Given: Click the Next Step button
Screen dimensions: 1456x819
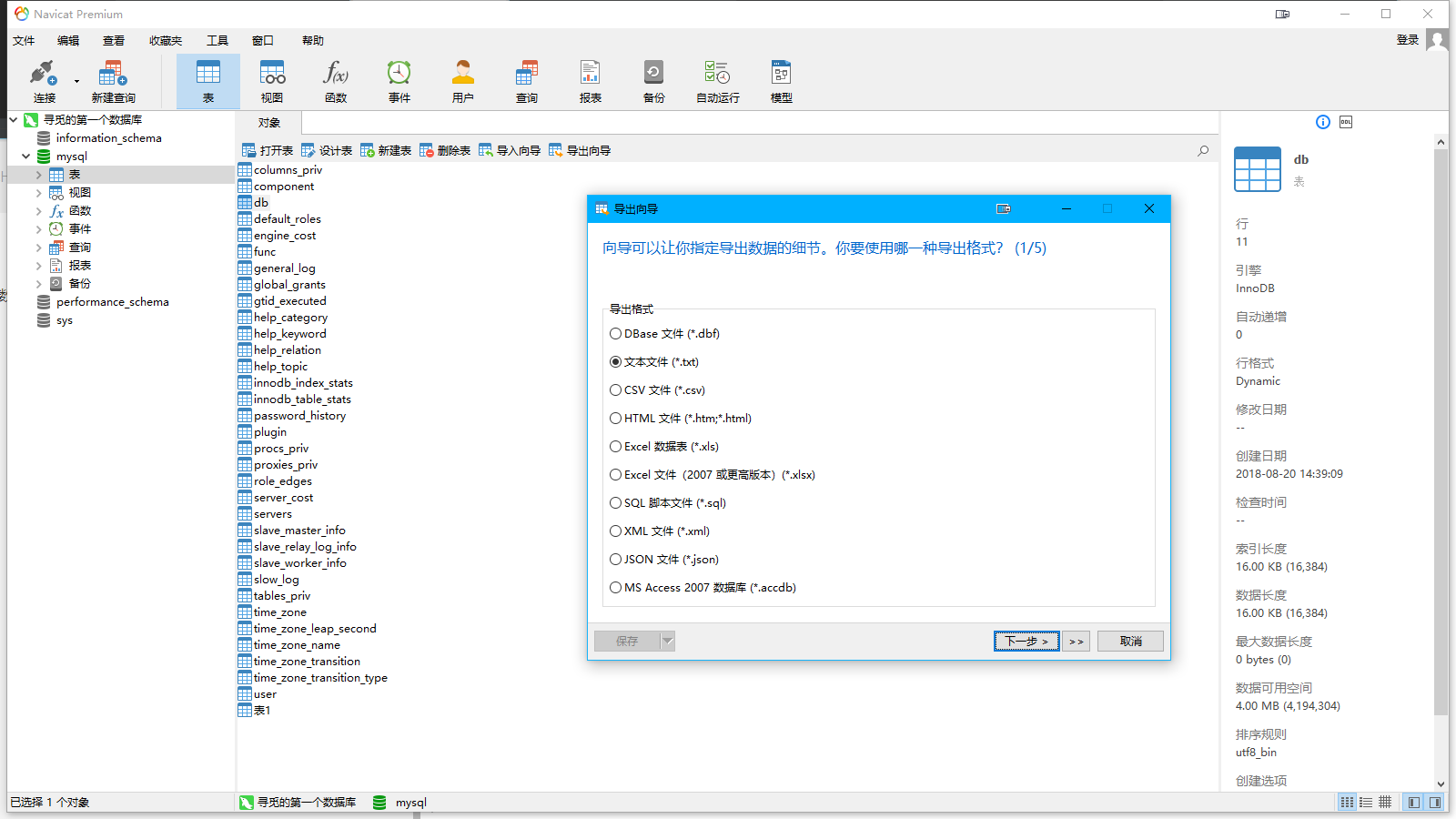Looking at the screenshot, I should 1026,642.
